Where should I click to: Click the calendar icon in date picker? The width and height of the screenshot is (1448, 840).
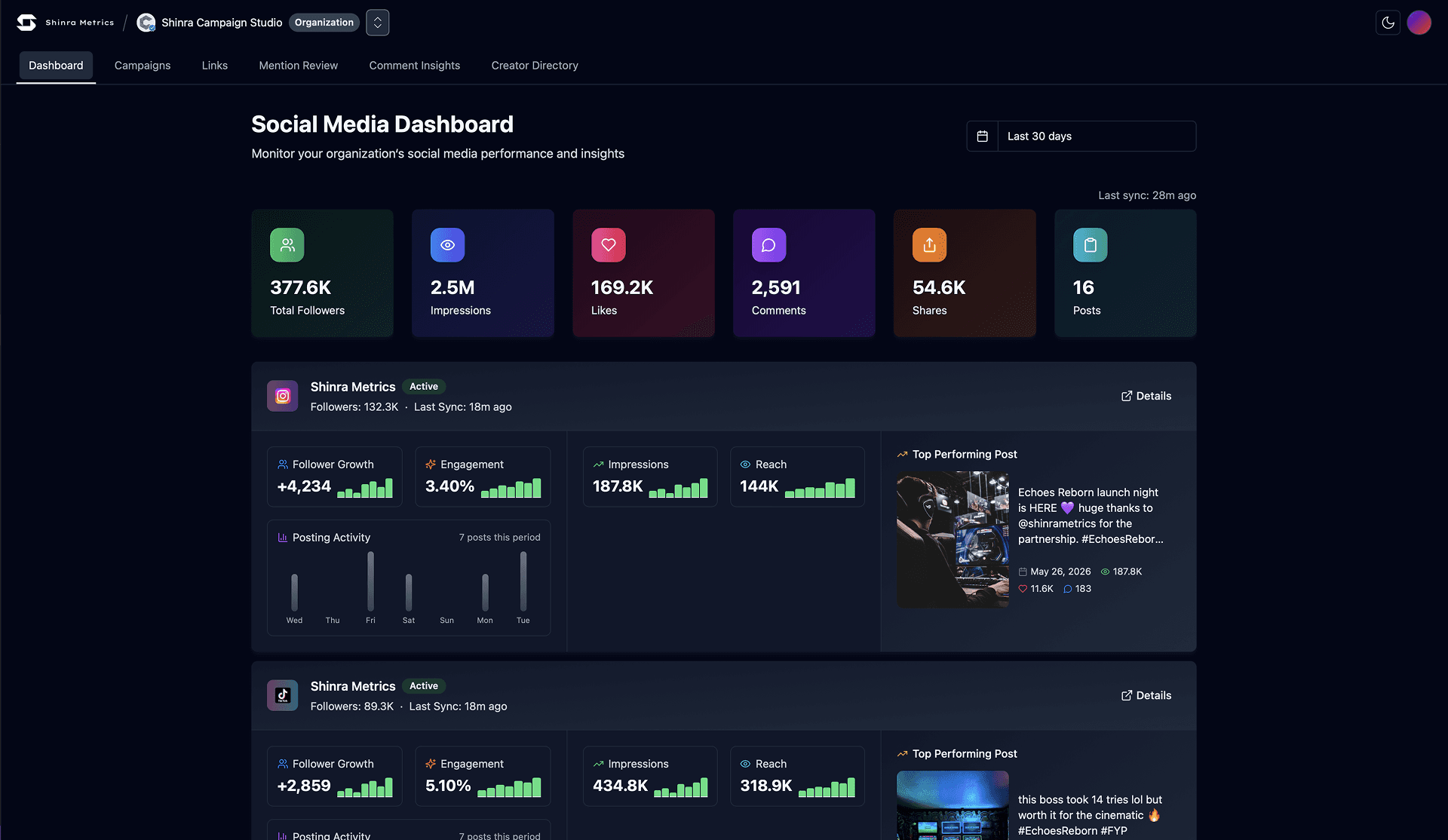[983, 136]
